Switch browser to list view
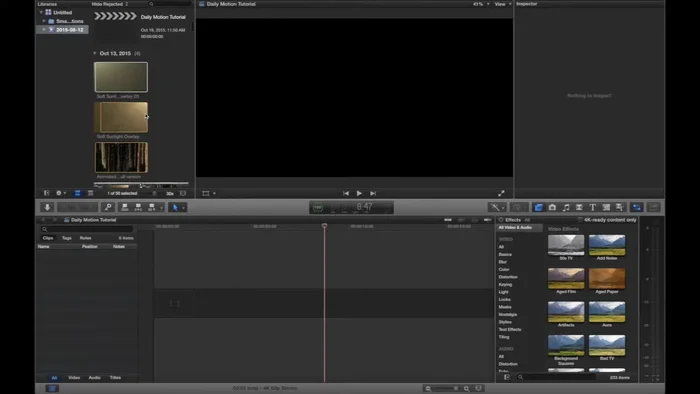Viewport: 700px width, 394px height. point(91,193)
